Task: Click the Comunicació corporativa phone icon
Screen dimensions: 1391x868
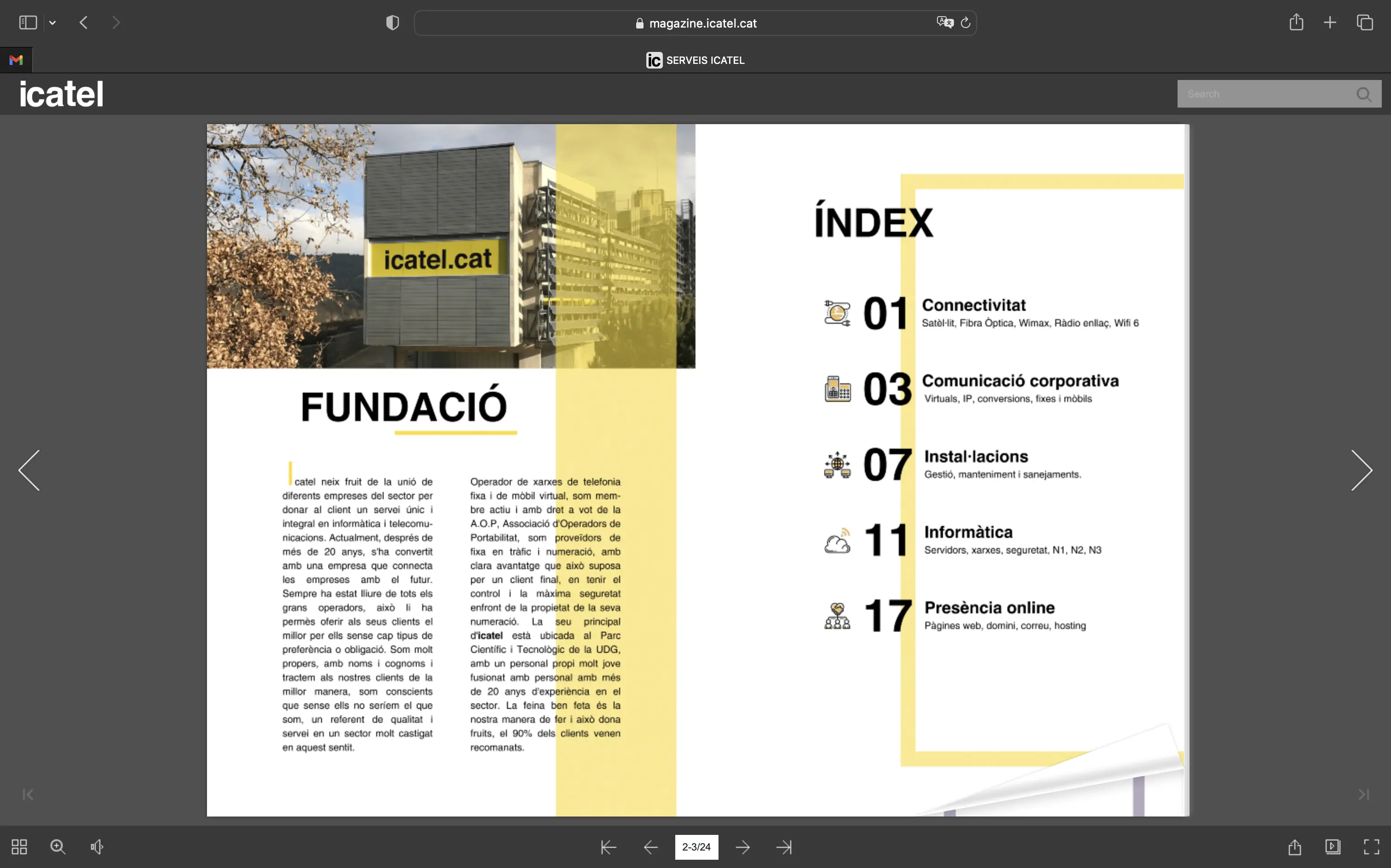Action: pyautogui.click(x=837, y=388)
